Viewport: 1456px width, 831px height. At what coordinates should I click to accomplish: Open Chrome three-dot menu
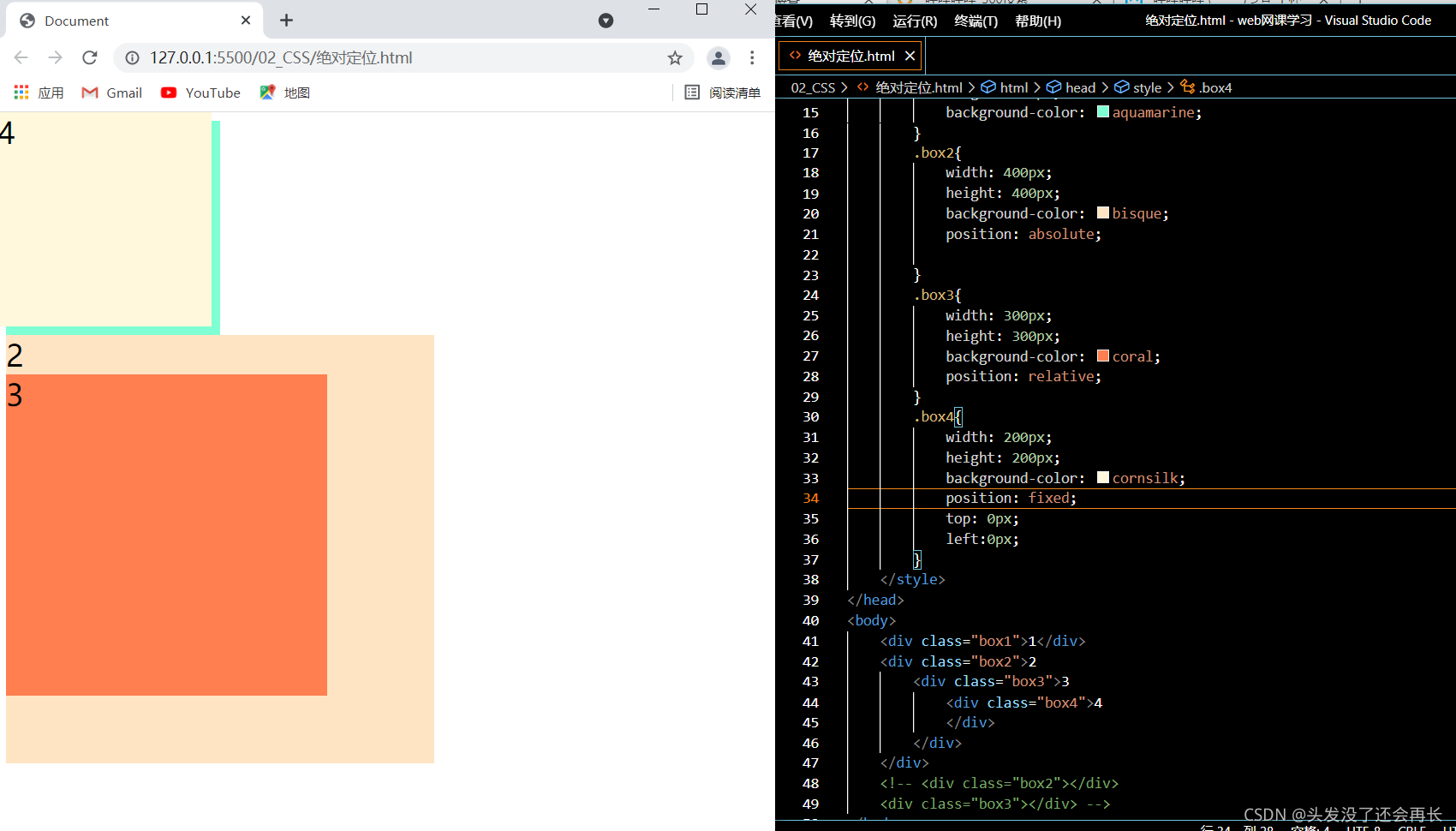pos(752,57)
